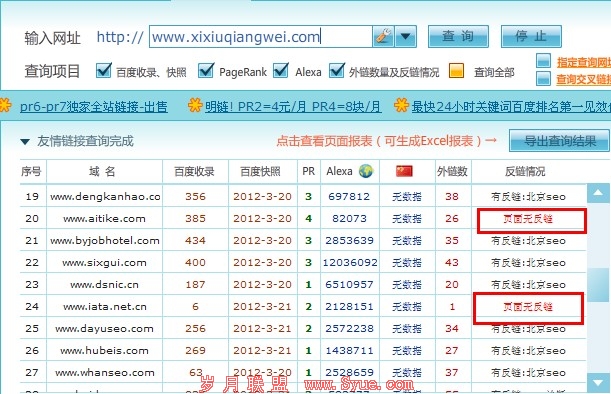Click the icon beside 查询交叉链接 link
The height and width of the screenshot is (394, 611).
click(x=543, y=78)
